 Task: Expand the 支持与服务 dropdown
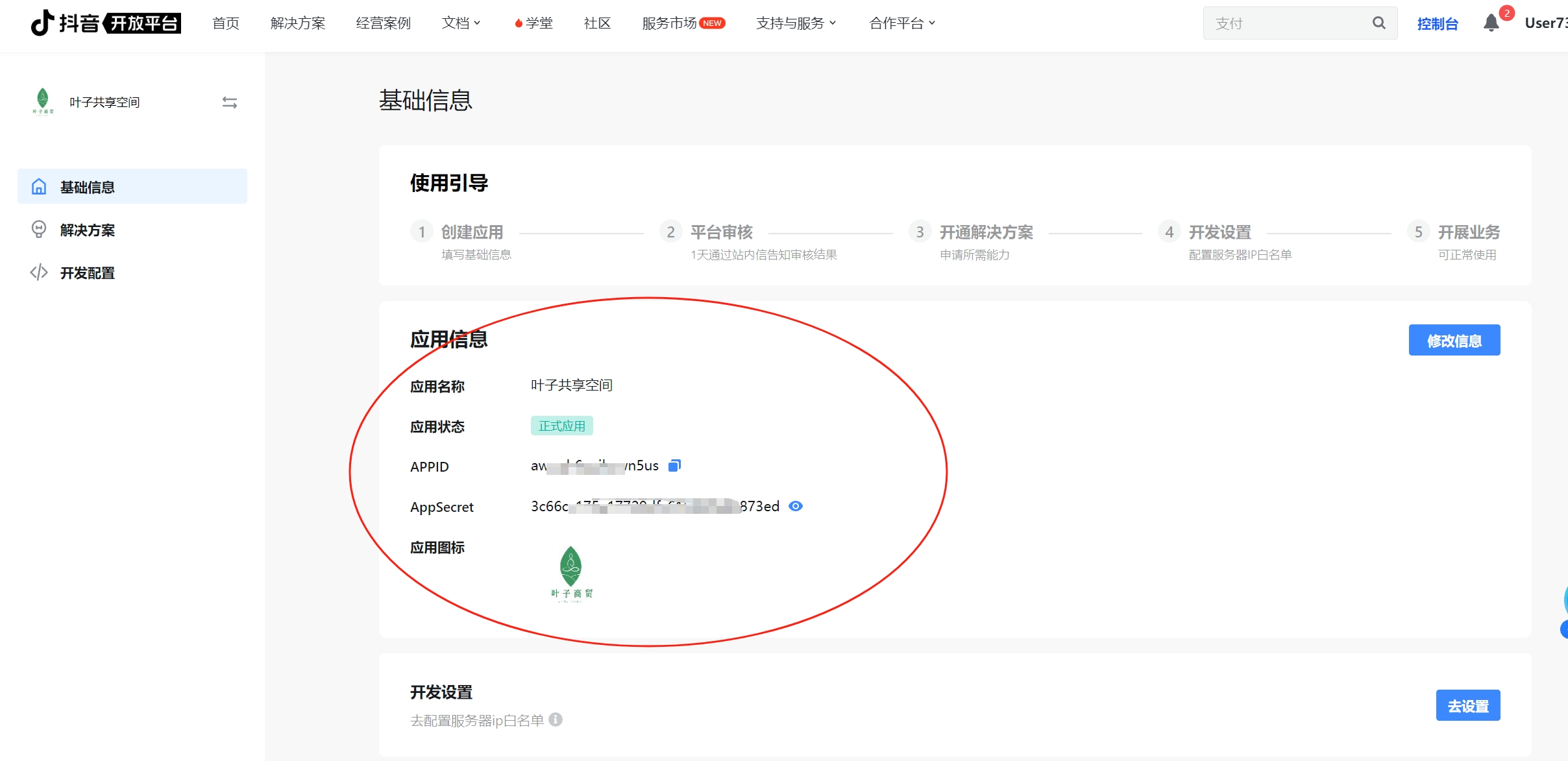pyautogui.click(x=796, y=23)
